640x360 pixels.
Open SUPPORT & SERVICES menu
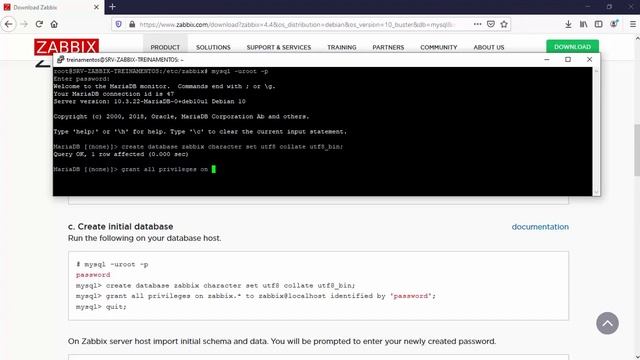coord(279,47)
